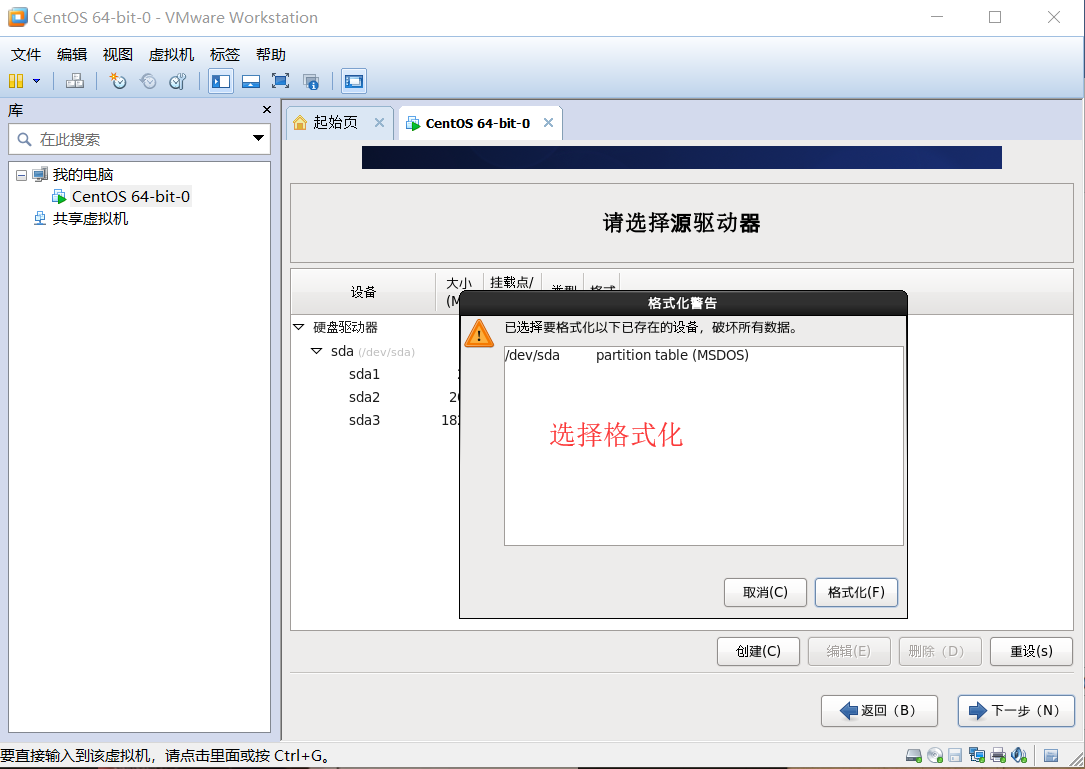
Task: Switch to the 起始页 tab
Action: coord(335,123)
